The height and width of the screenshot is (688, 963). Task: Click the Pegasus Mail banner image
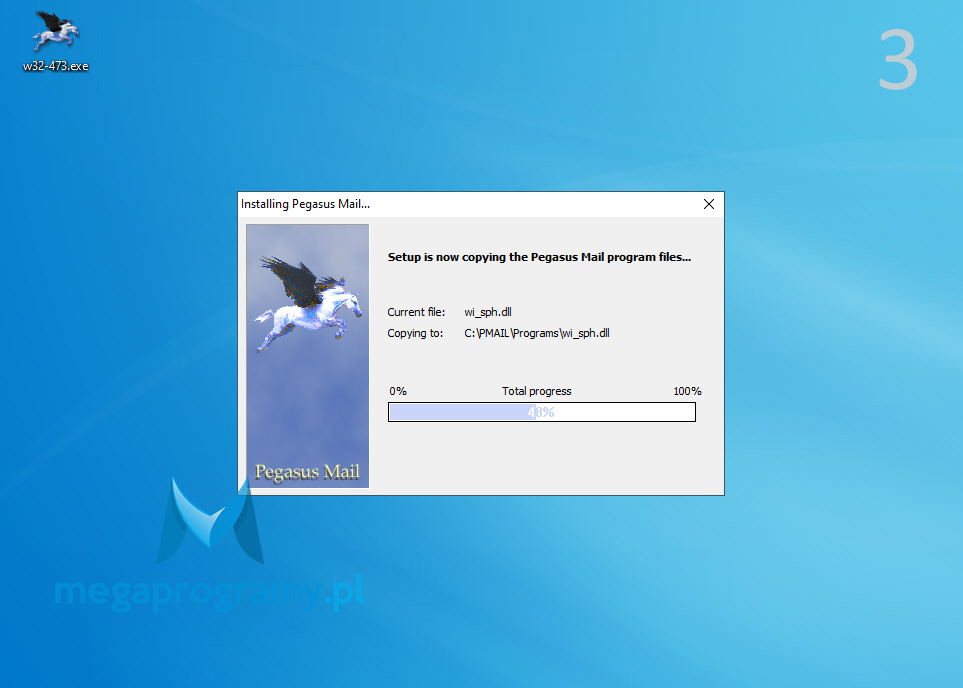tap(308, 356)
